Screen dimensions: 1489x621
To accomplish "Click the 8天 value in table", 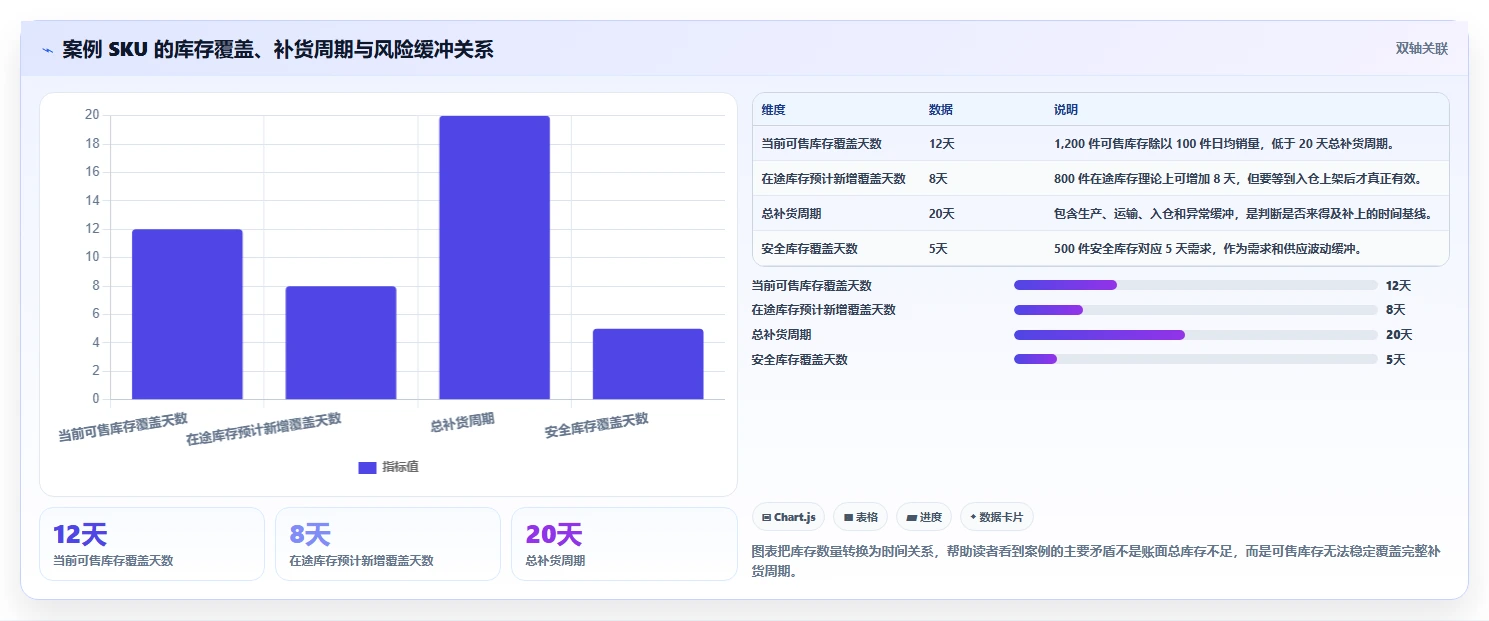I will tap(938, 179).
